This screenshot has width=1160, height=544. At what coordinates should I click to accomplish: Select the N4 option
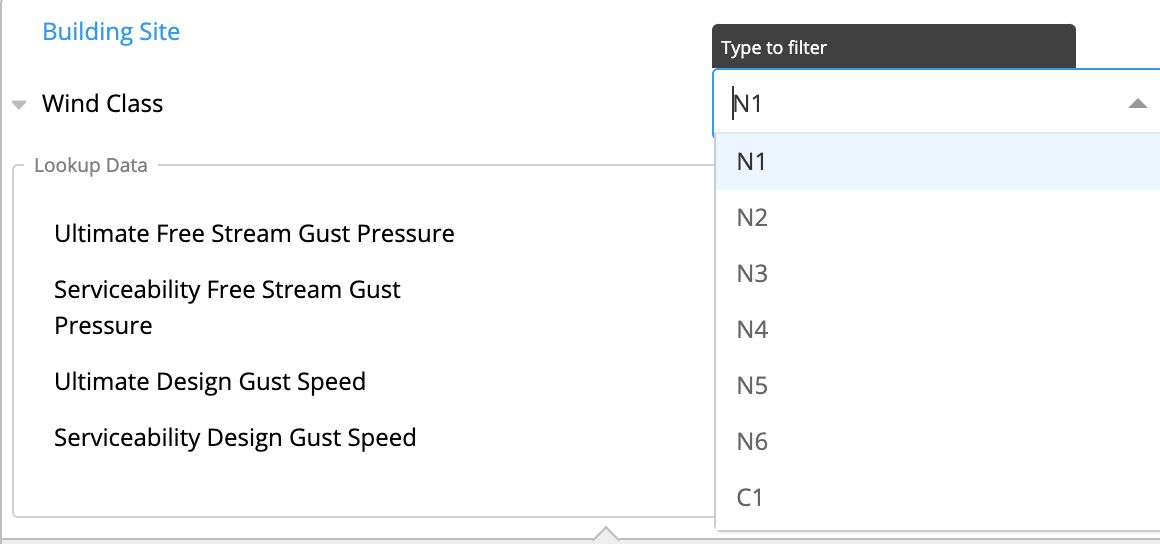tap(937, 329)
